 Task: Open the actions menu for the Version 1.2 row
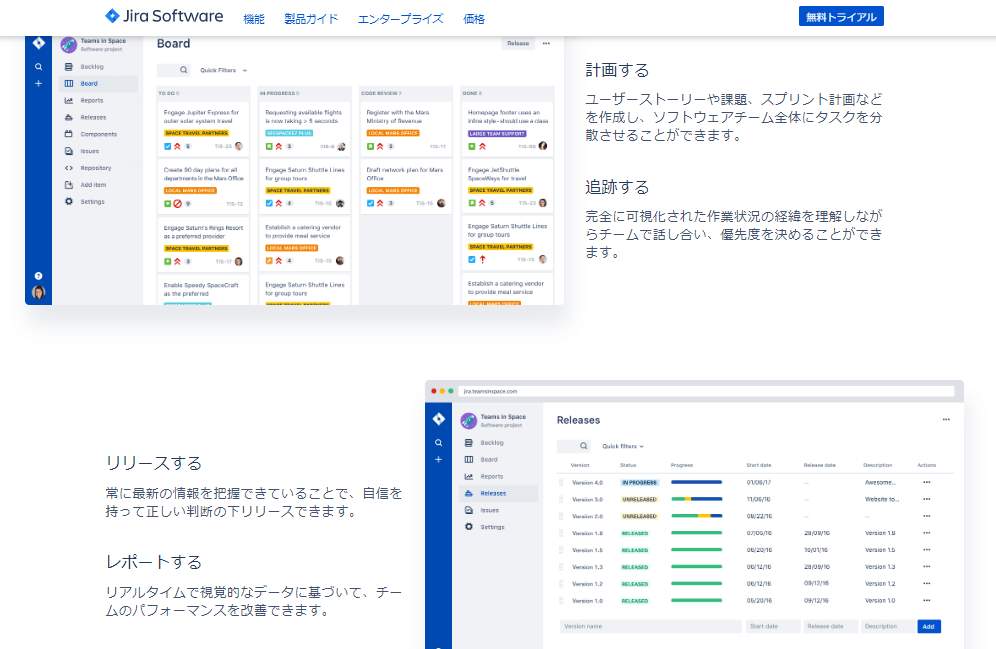[927, 584]
